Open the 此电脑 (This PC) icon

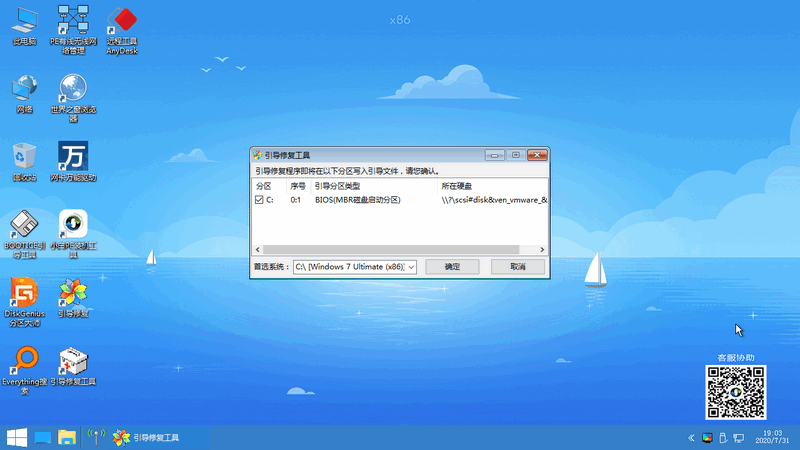coord(25,22)
